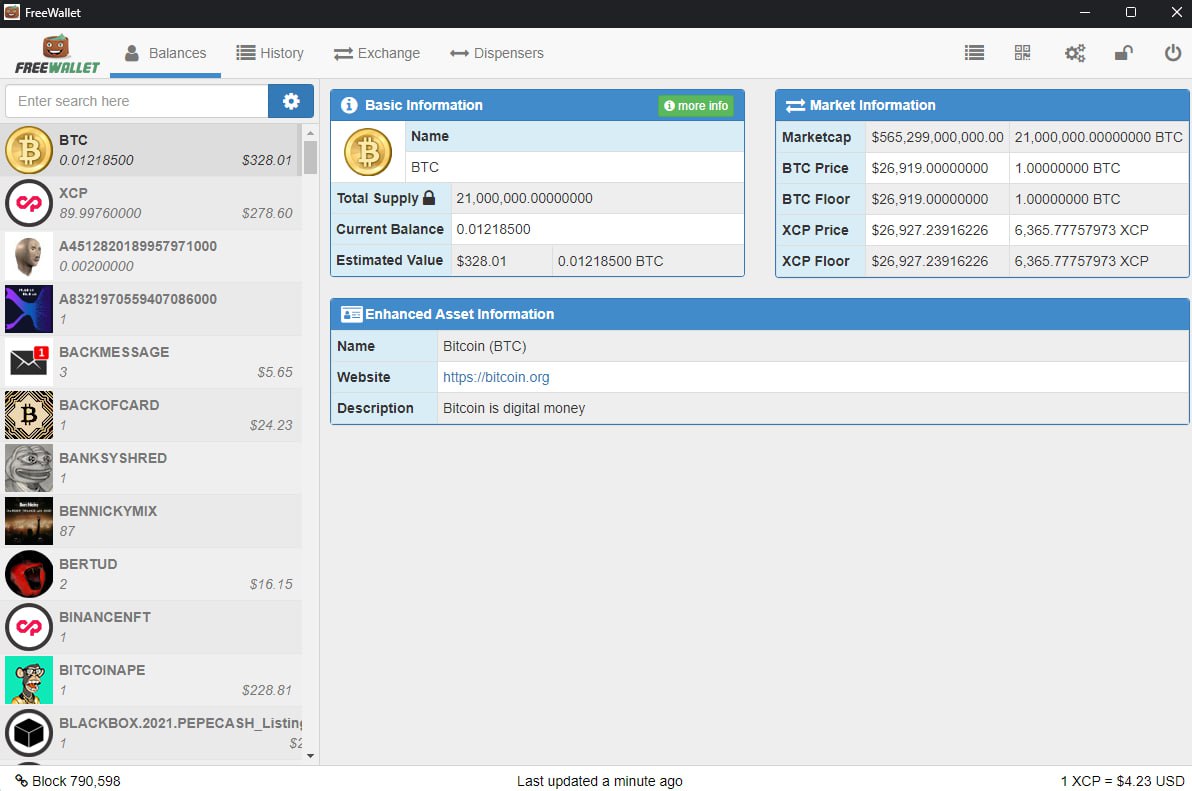Click the XCP Counterparty logo icon
Screen dimensions: 1192x791
29,203
